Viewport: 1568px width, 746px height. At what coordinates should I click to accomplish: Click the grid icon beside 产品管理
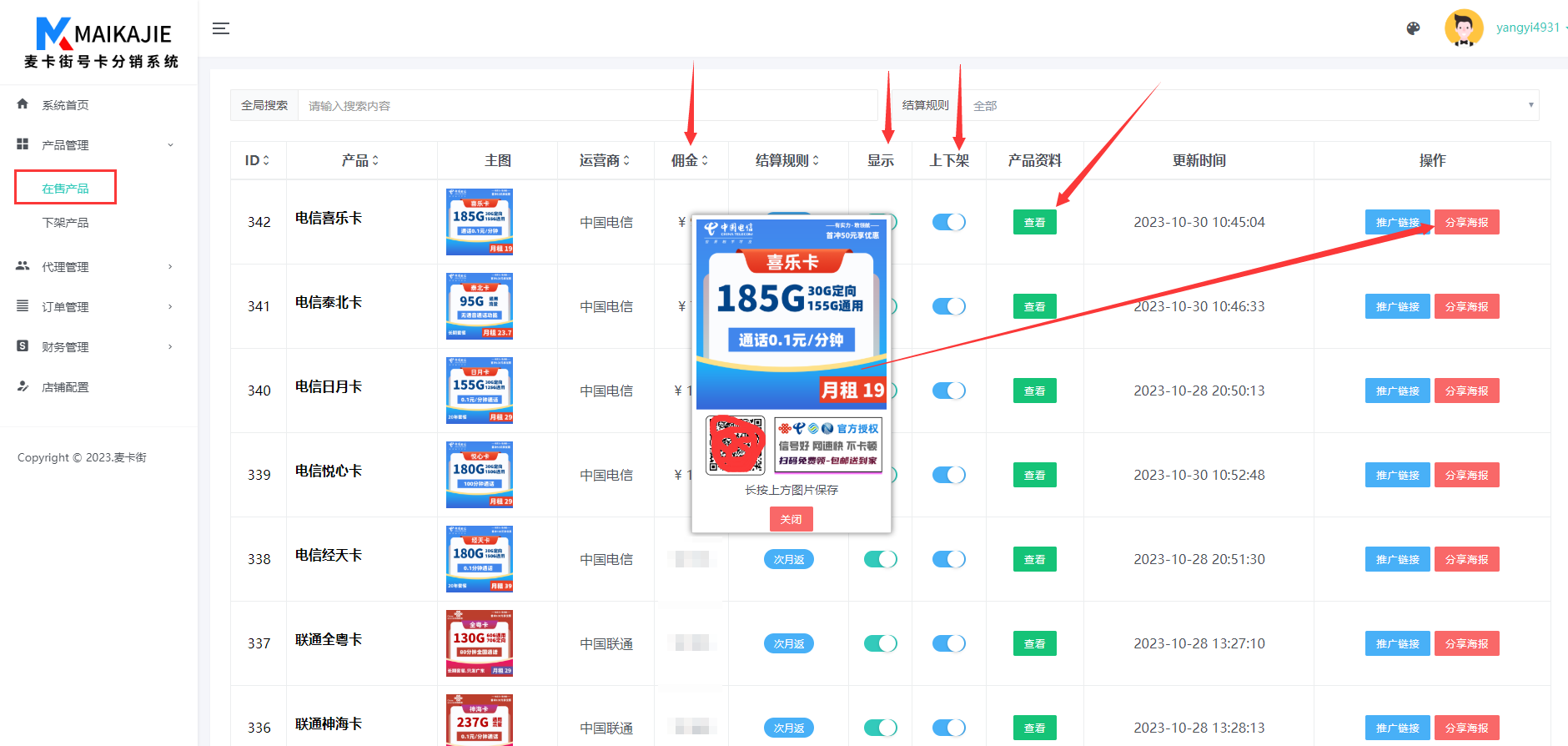click(x=23, y=144)
